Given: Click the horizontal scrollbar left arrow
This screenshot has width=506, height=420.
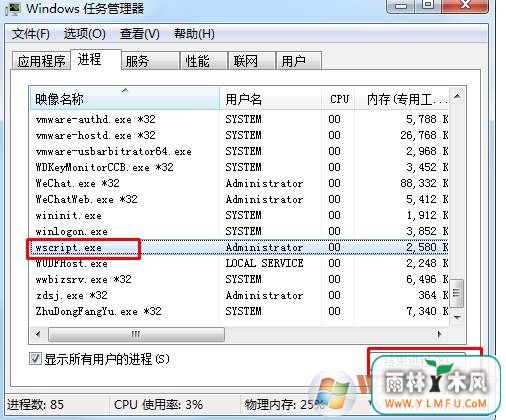Looking at the screenshot, I should (38, 334).
